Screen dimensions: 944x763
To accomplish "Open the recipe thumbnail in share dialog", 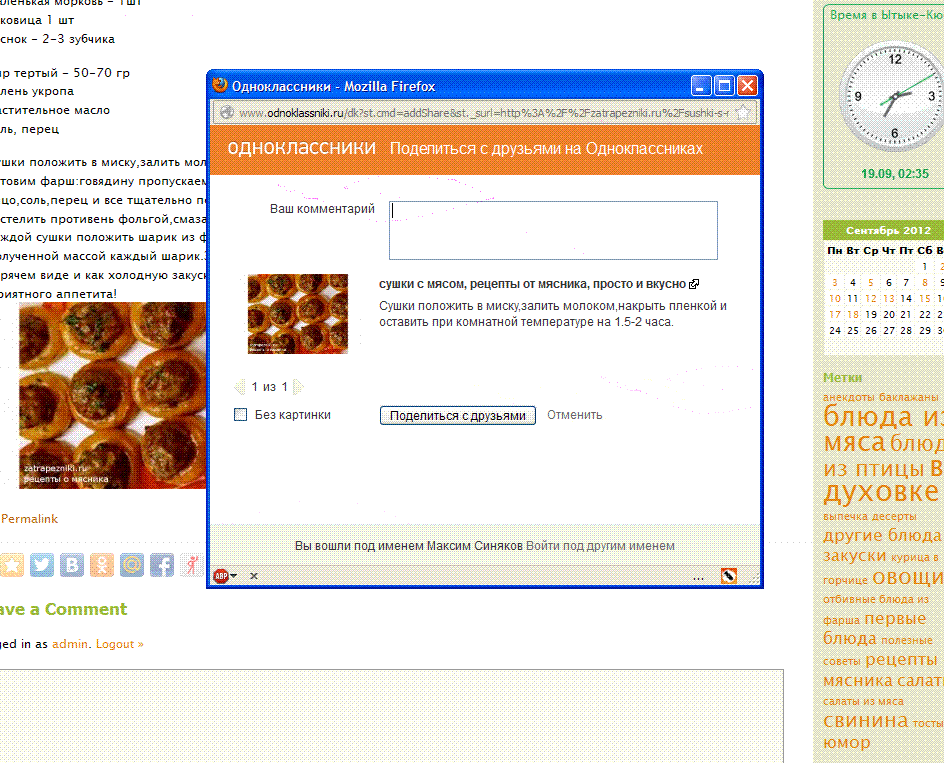I will [x=298, y=314].
